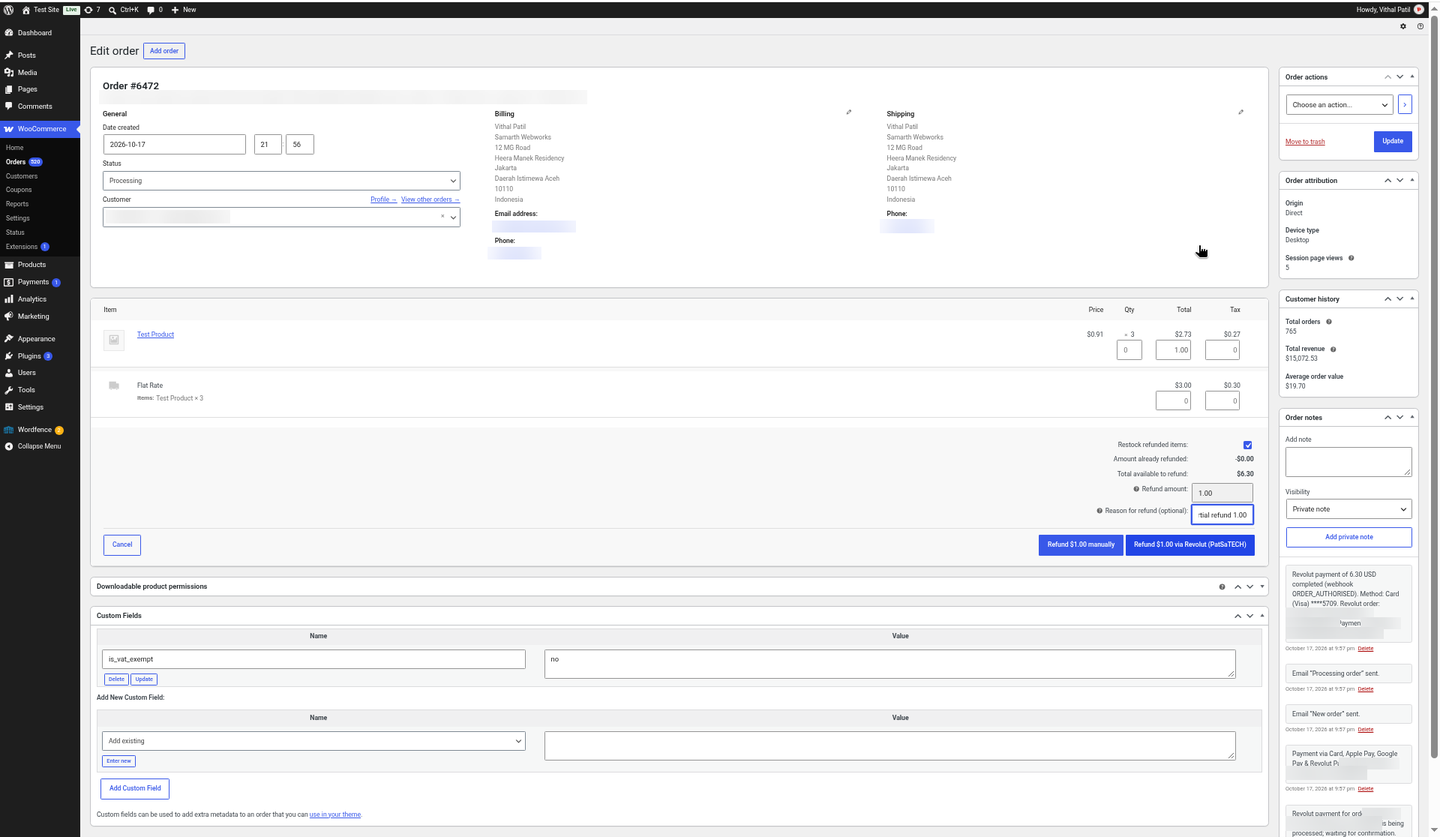1440x837 pixels.
Task: Click the Collapse Menu icon in sidebar
Action: [x=9, y=446]
